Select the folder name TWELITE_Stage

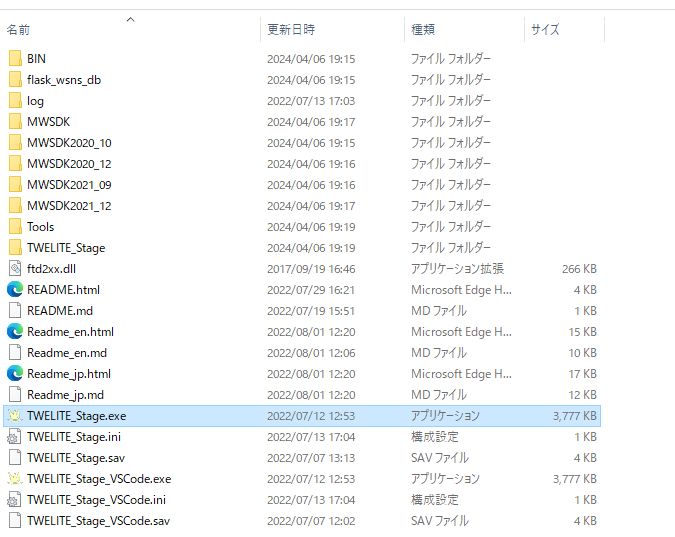(66, 248)
